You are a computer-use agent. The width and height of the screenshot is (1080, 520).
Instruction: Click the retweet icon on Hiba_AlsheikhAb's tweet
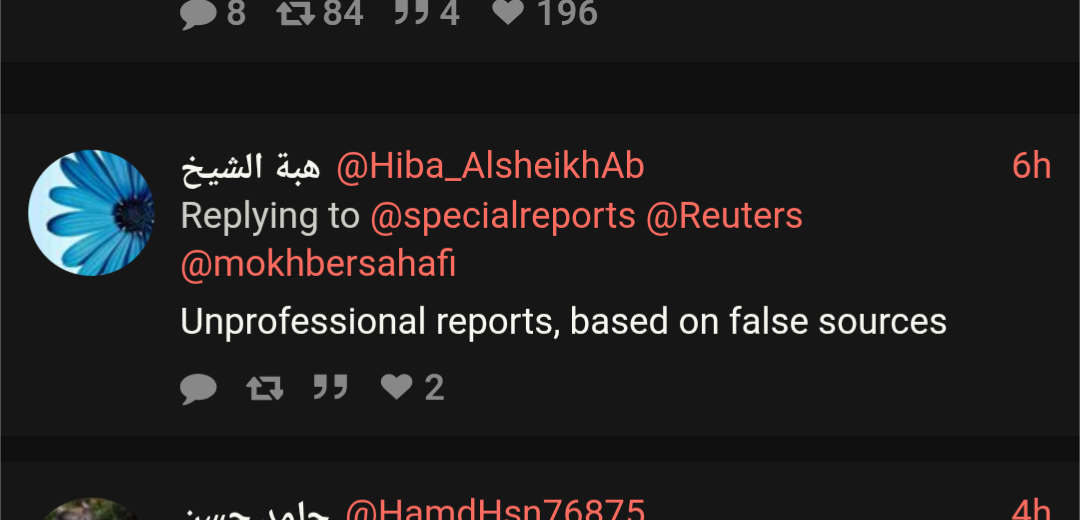pos(265,388)
